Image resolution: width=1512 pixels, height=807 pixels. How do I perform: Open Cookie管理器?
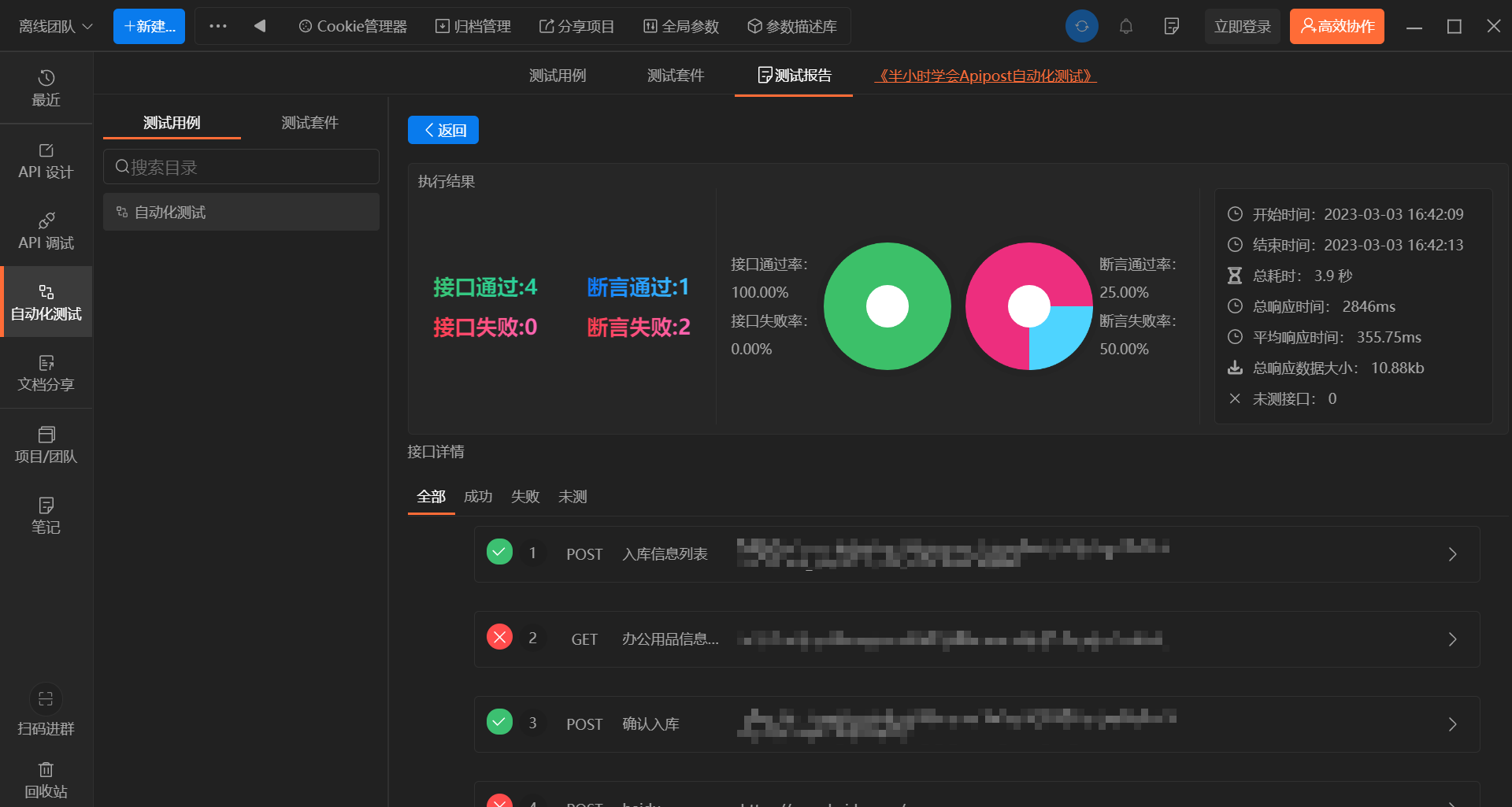[353, 26]
